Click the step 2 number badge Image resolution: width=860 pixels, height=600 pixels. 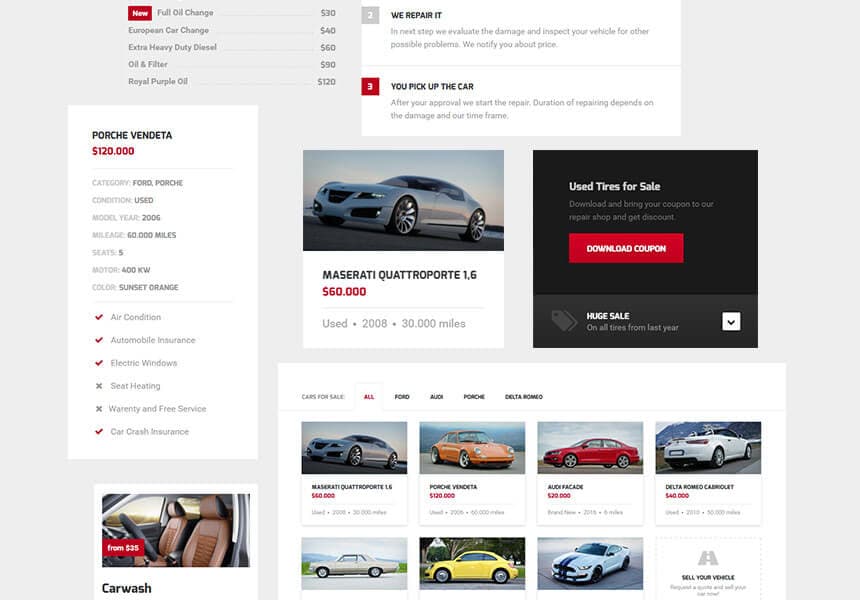click(370, 15)
